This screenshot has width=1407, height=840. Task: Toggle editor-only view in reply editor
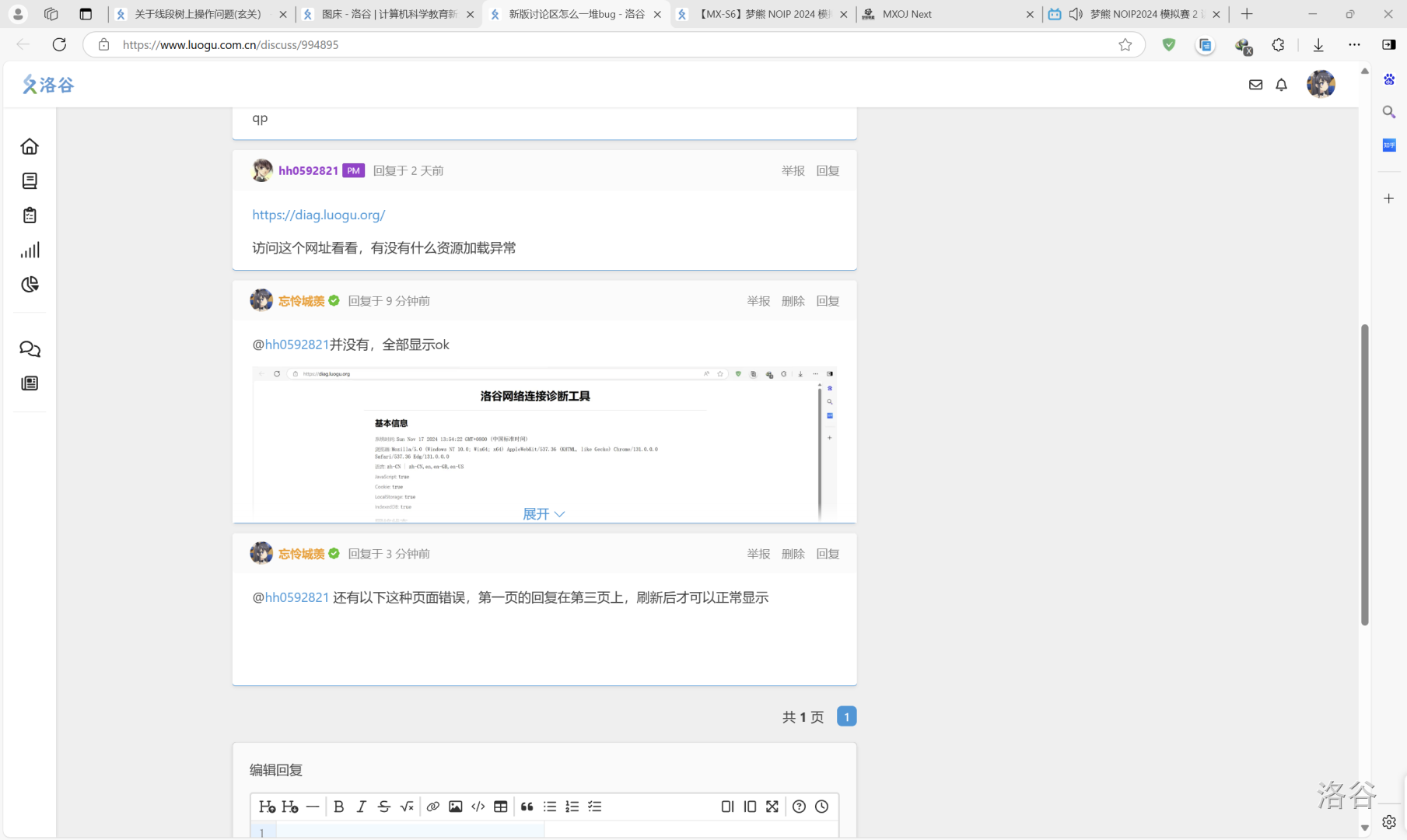(x=727, y=807)
